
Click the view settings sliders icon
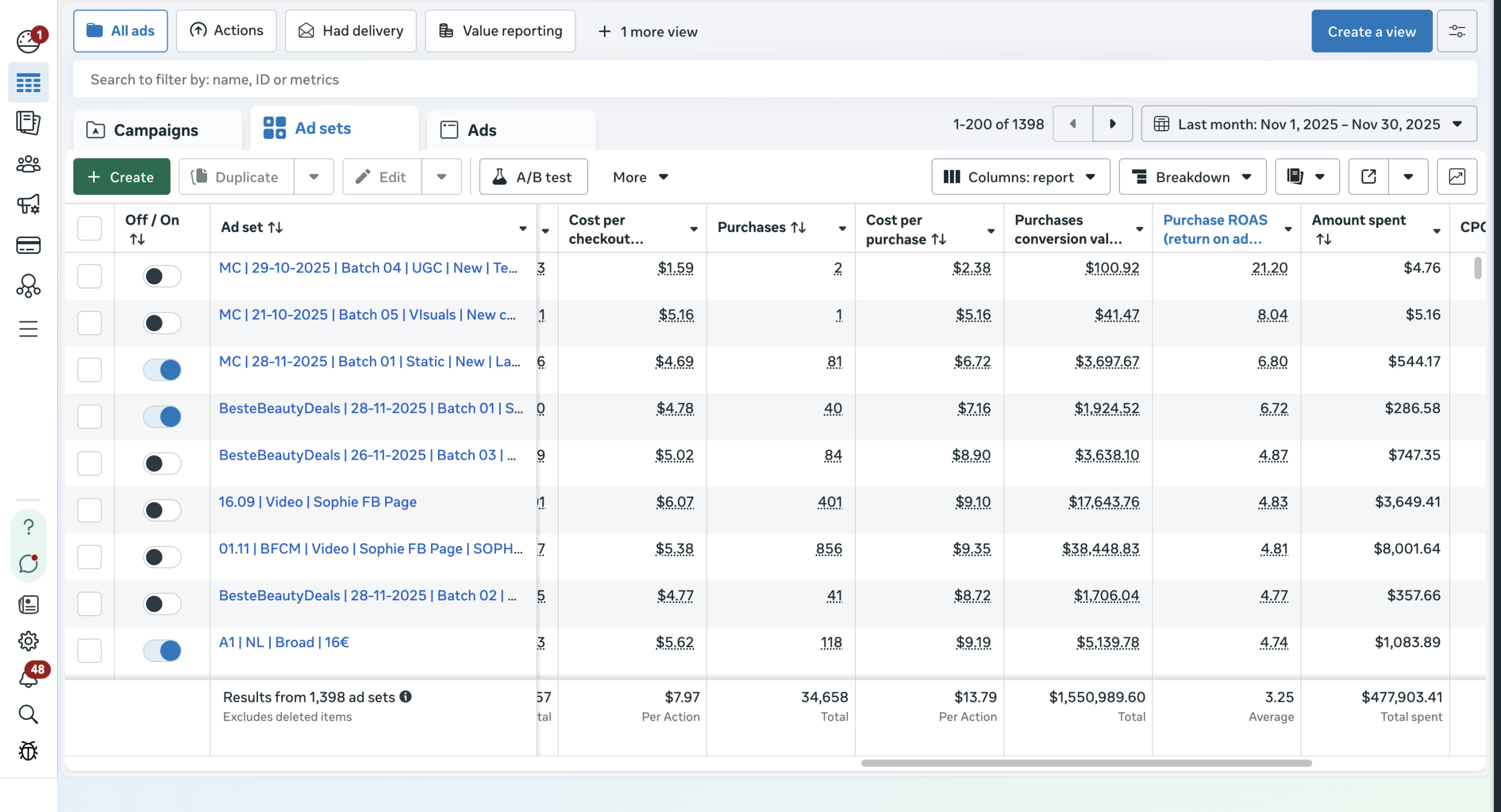click(x=1456, y=31)
